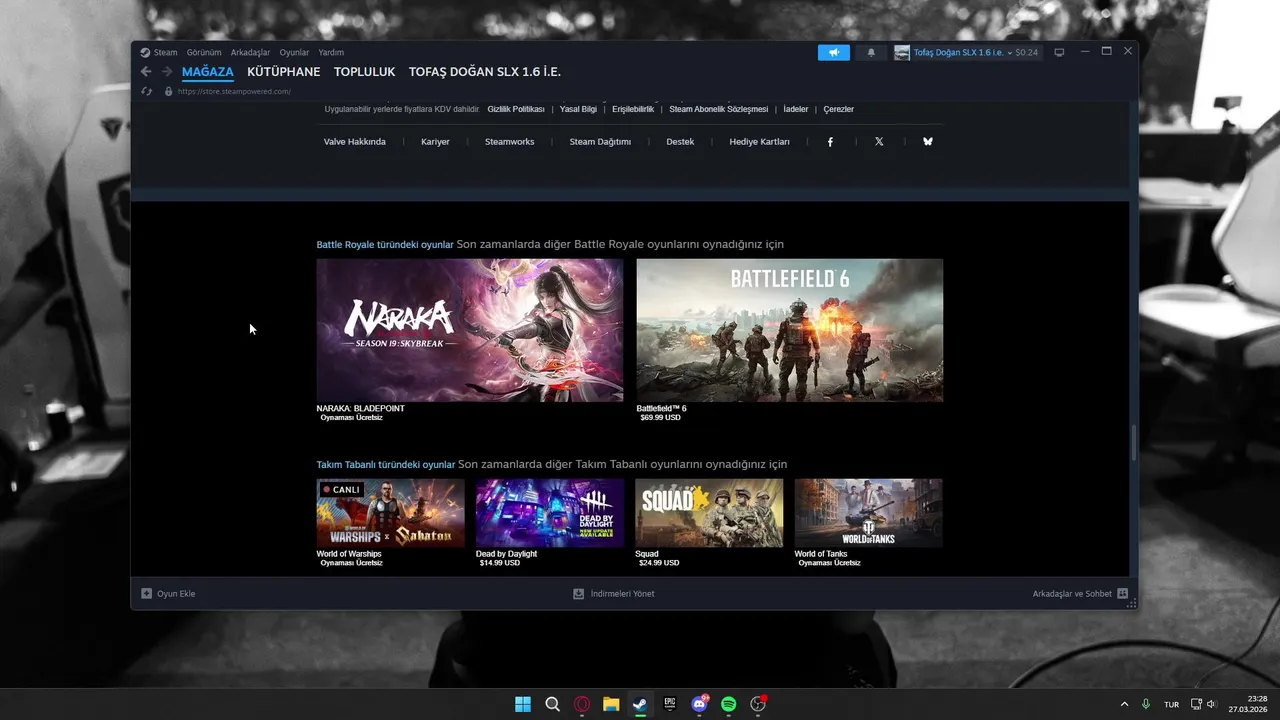Open the Yardım menu
This screenshot has width=1280, height=720.
[331, 52]
